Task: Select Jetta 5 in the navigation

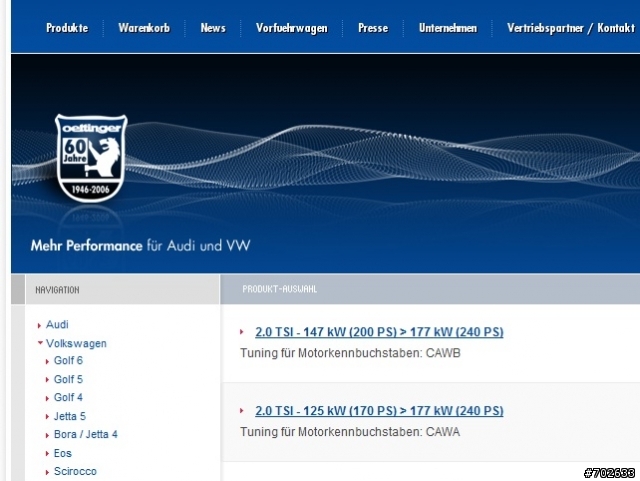Action: pyautogui.click(x=70, y=416)
